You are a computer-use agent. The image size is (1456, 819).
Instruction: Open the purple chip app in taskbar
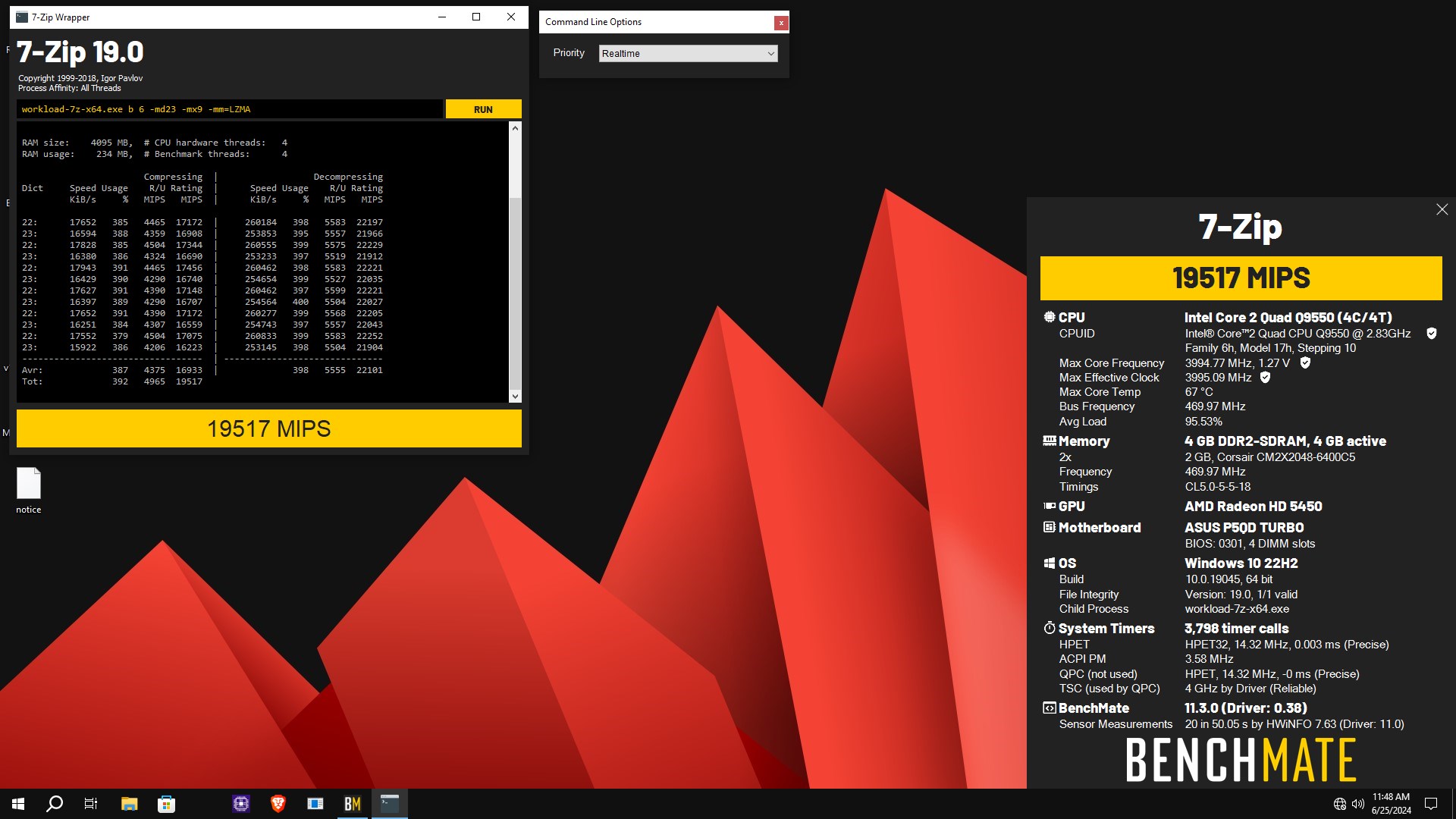point(241,804)
